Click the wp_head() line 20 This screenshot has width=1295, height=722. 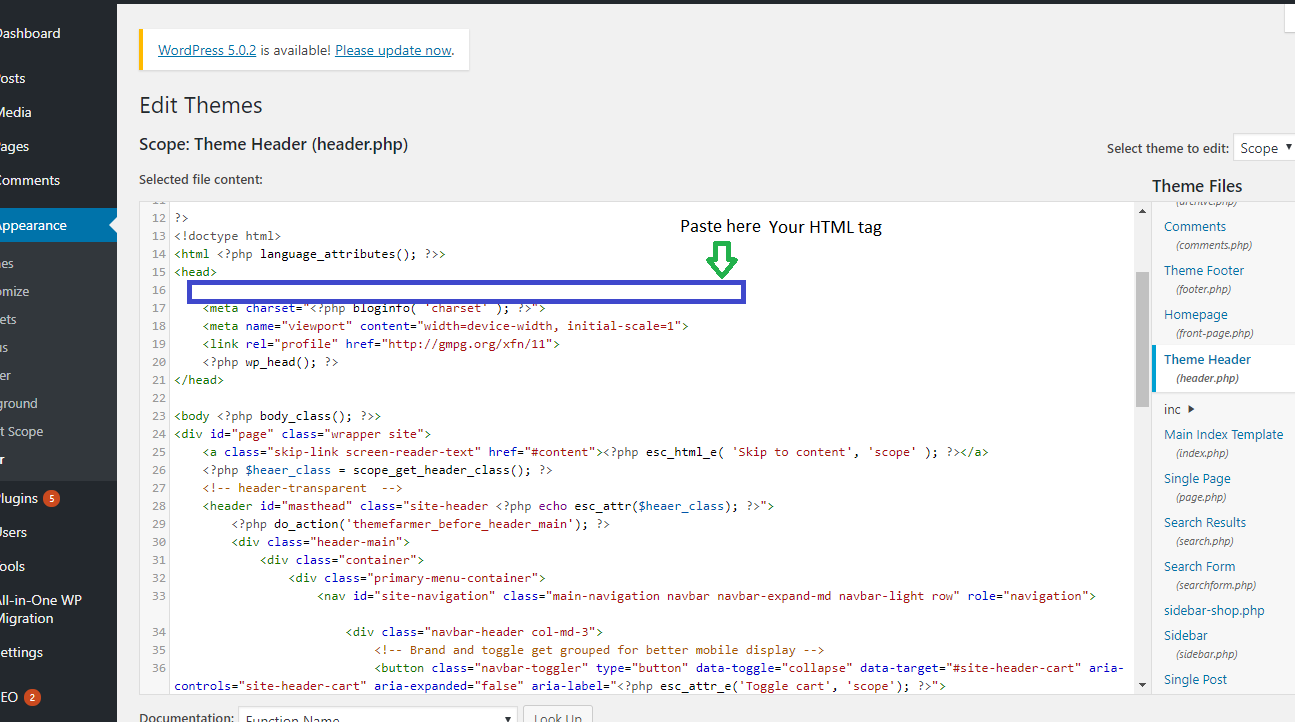tap(270, 362)
